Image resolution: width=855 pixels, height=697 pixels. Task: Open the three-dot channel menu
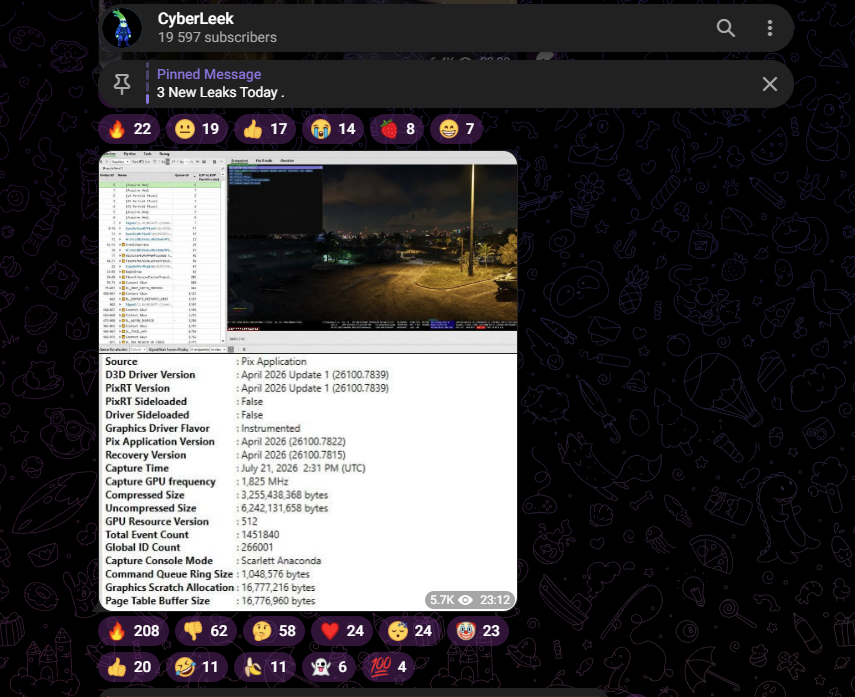tap(769, 28)
